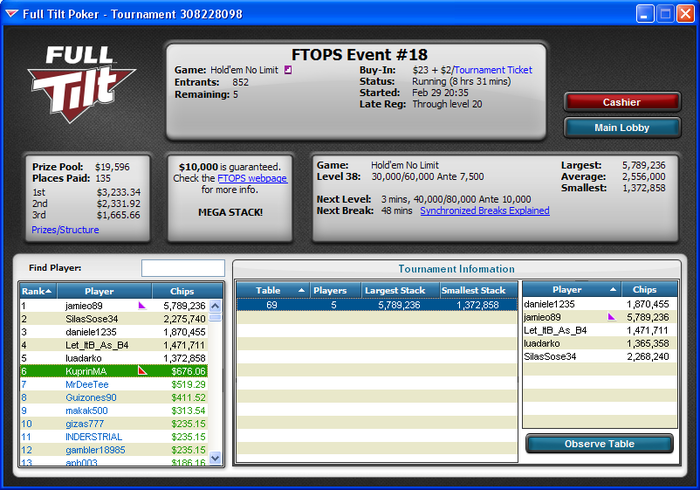Sort tables by Table column header

click(273, 290)
